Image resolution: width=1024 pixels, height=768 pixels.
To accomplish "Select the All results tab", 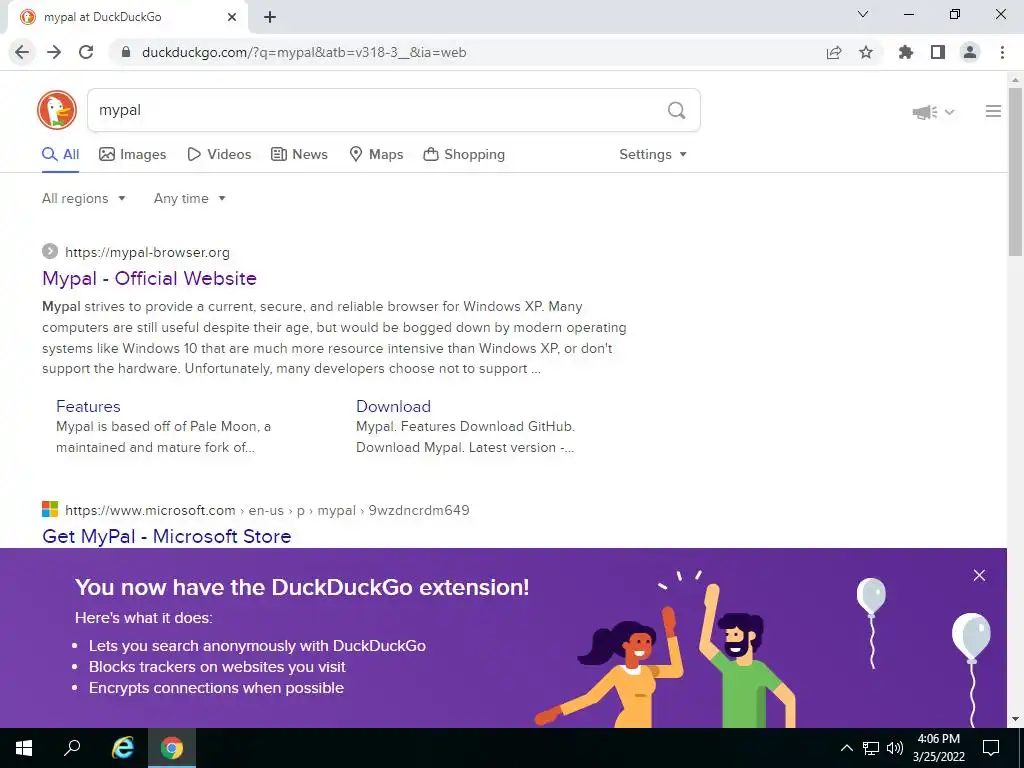I will 60,154.
